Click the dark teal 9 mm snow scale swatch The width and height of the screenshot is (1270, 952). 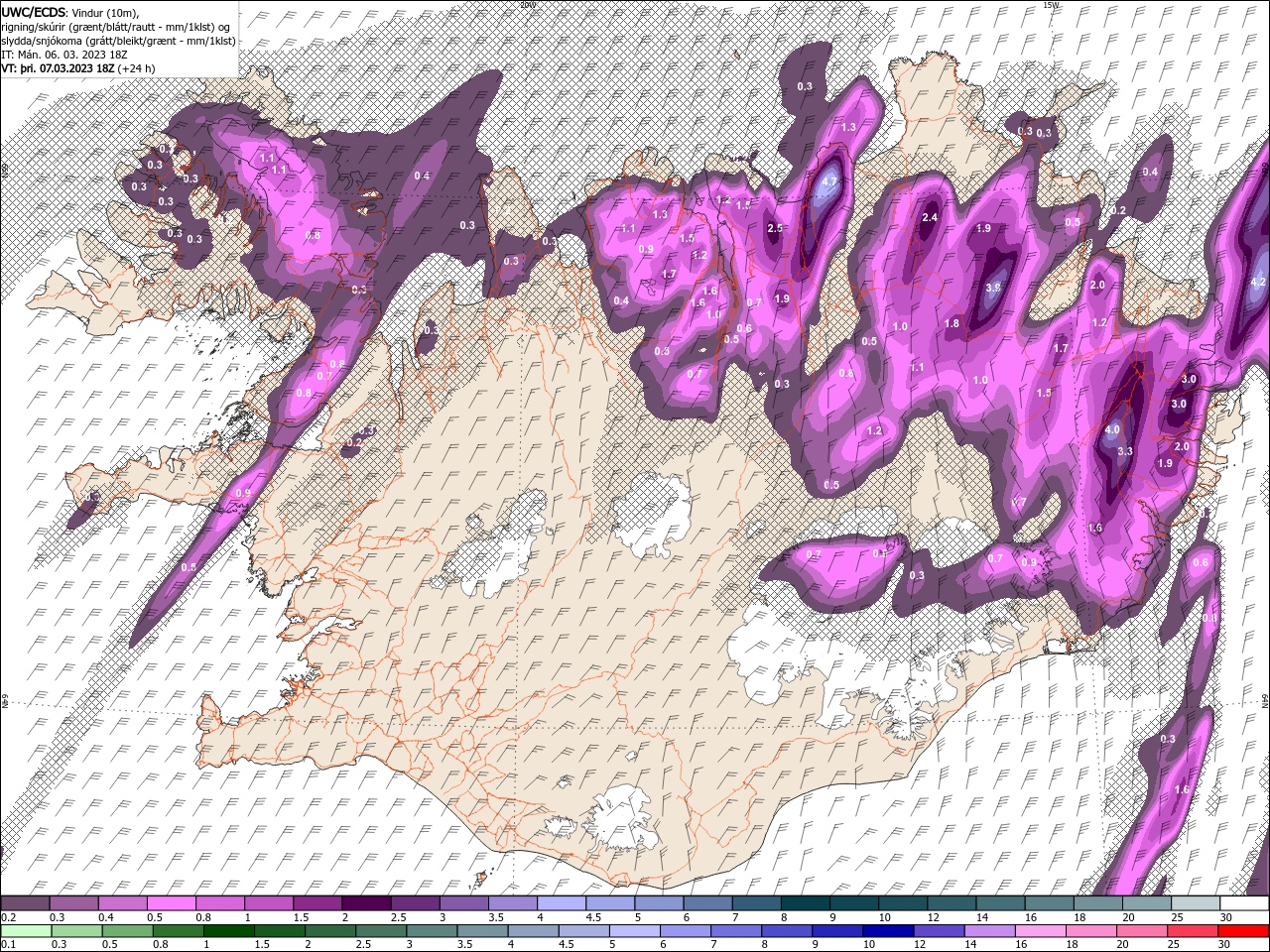(x=852, y=903)
